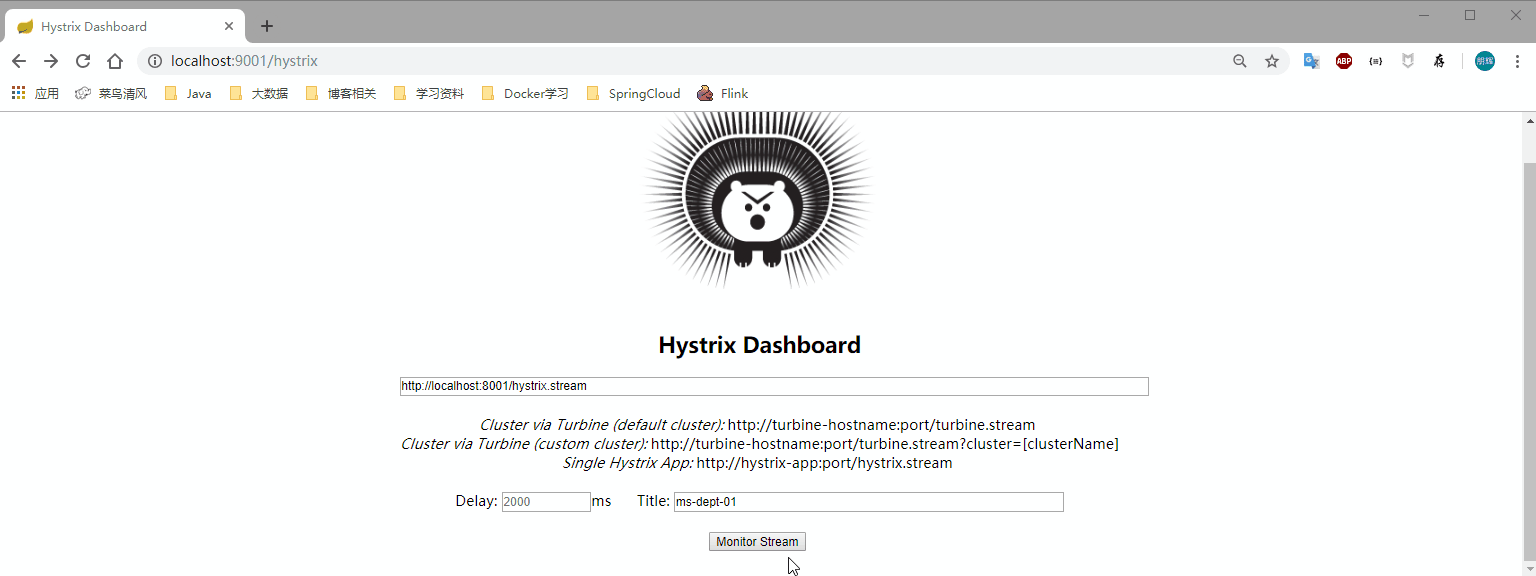
Task: Open the Chrome three-dot menu
Action: tap(1517, 61)
